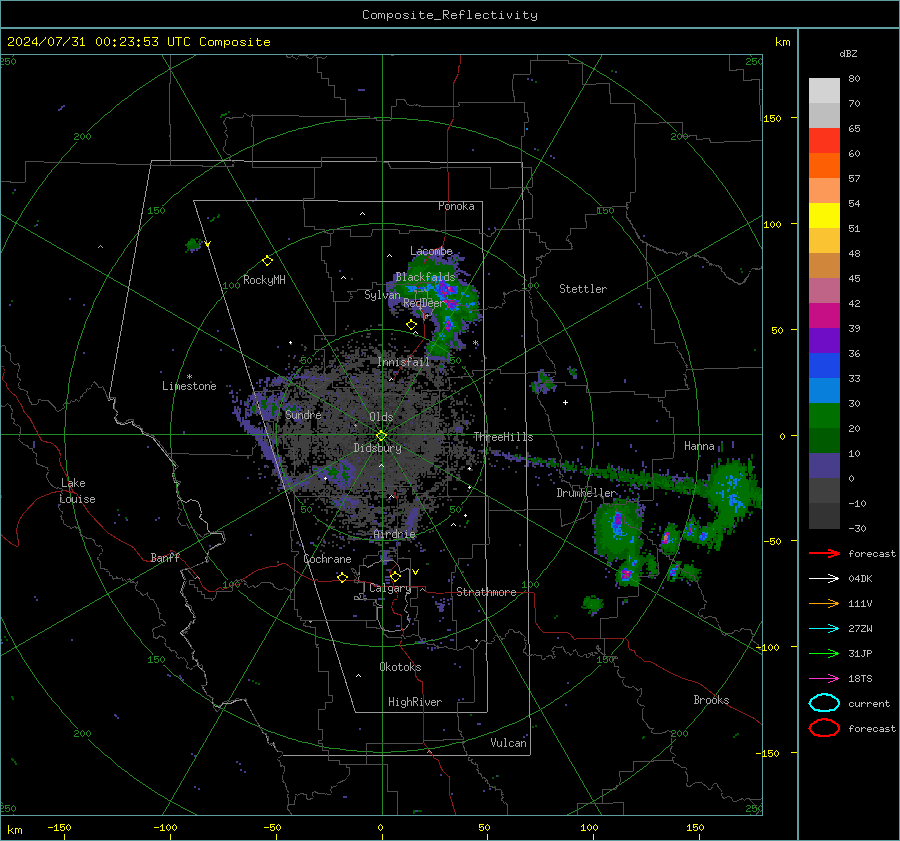The height and width of the screenshot is (841, 900).
Task: Click the Strathmore town label
Action: click(486, 592)
